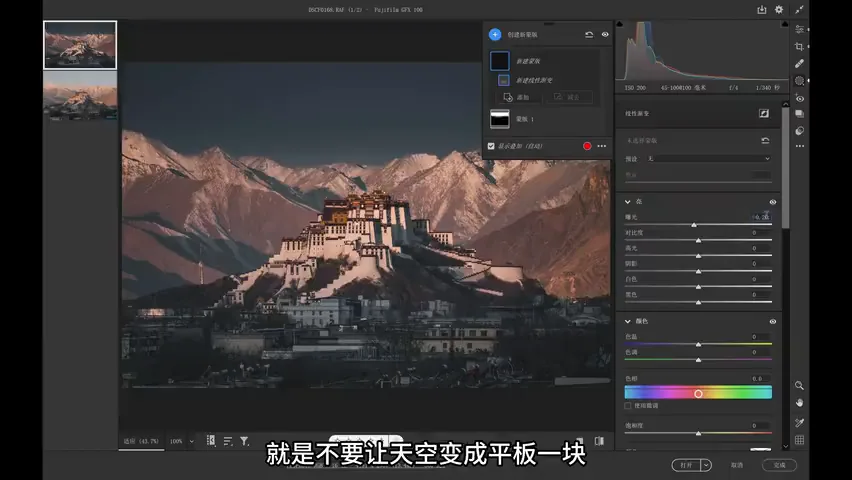Open the right toolbar three-dot more menu
This screenshot has width=852, height=480.
799,146
